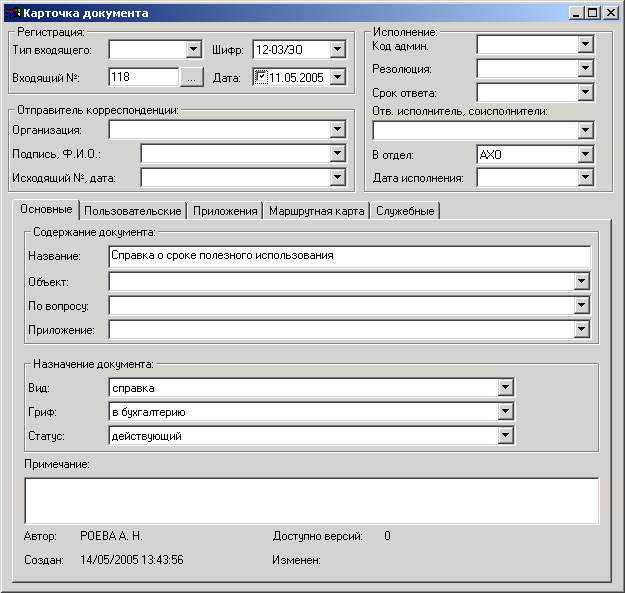Screen dimensions: 625x593
Task: Expand the Резолюция dropdown
Action: [586, 69]
